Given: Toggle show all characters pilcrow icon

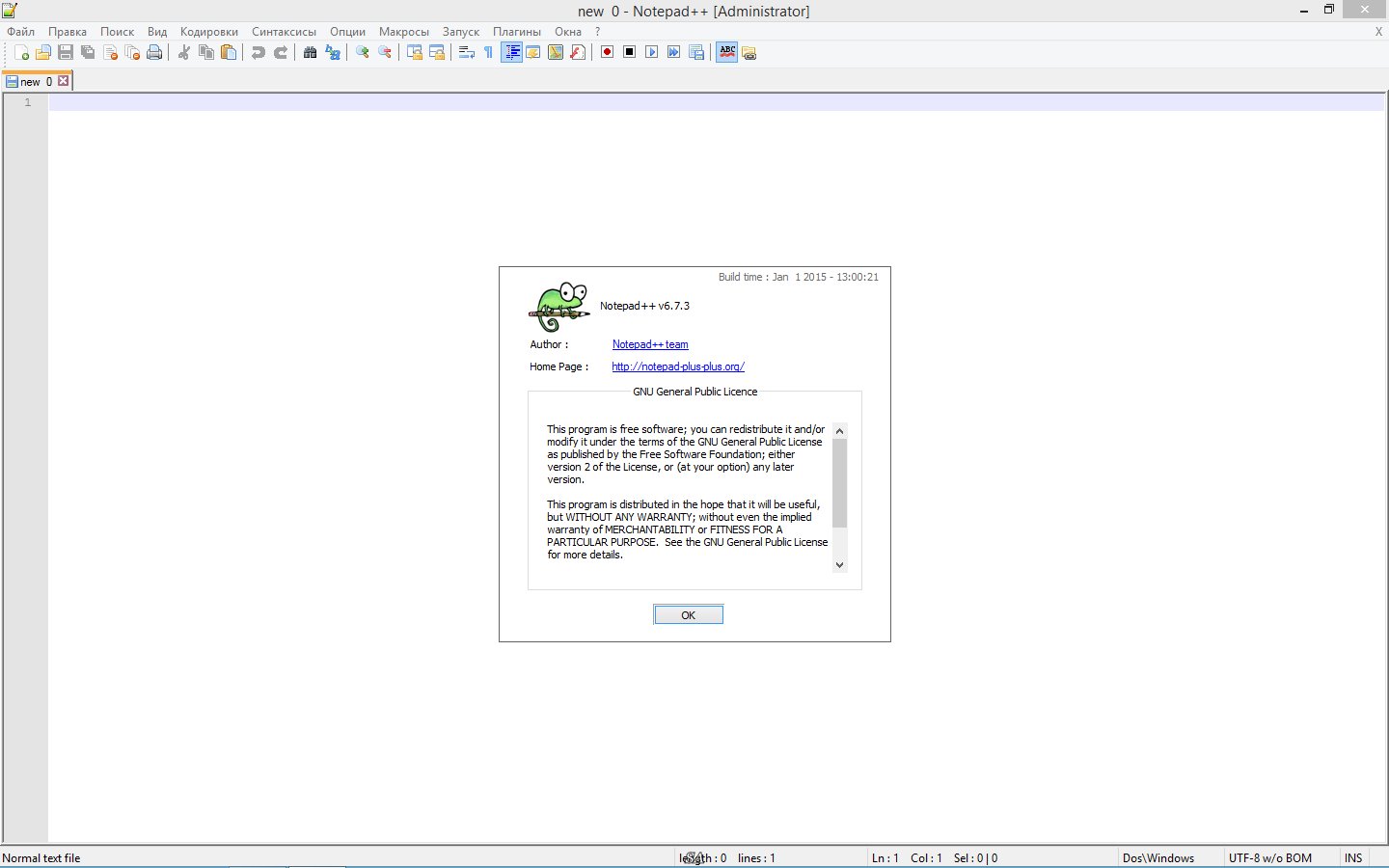Looking at the screenshot, I should pos(489,52).
